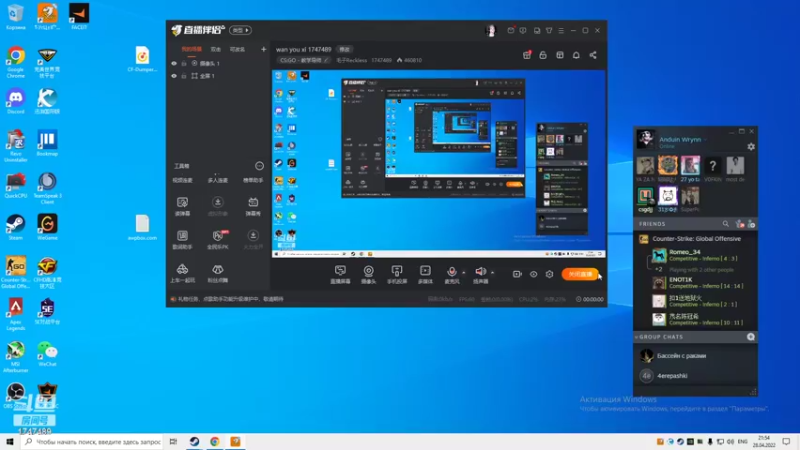
Task: Click the mode pill next to app logo
Action: [x=240, y=30]
